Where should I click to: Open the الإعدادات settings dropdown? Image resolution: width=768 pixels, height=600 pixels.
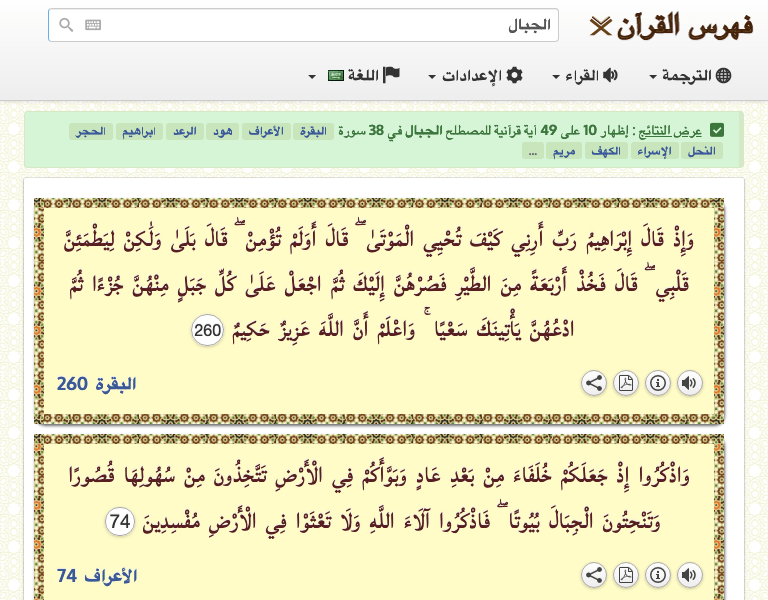coord(475,76)
